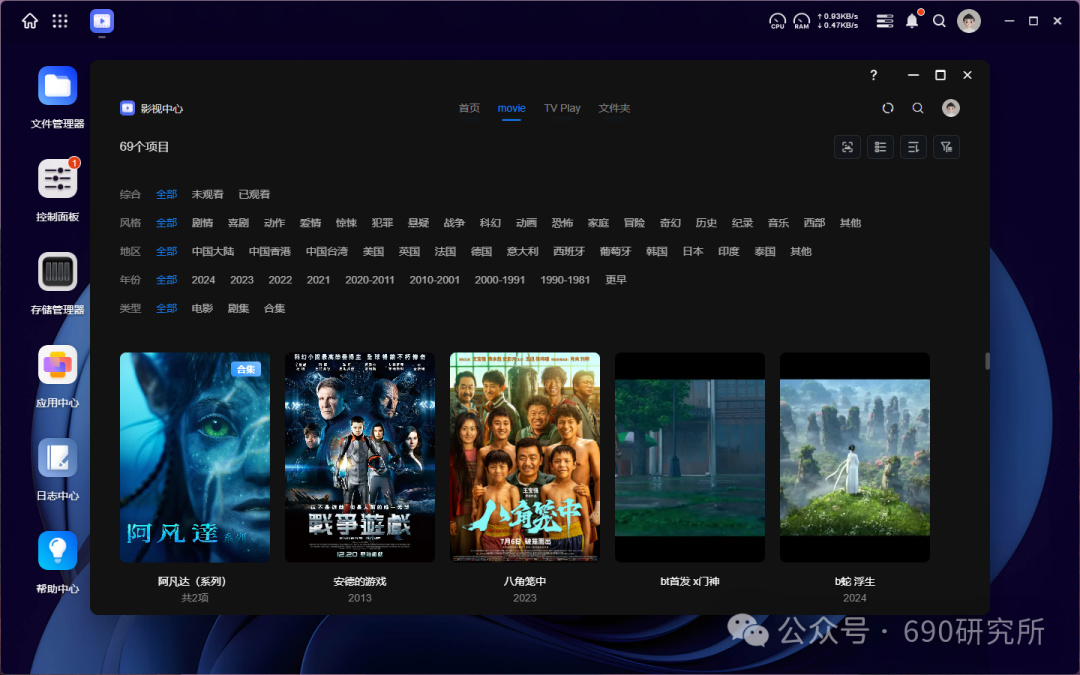Open the system search magnifier in top bar
1080x675 pixels.
coord(939,21)
